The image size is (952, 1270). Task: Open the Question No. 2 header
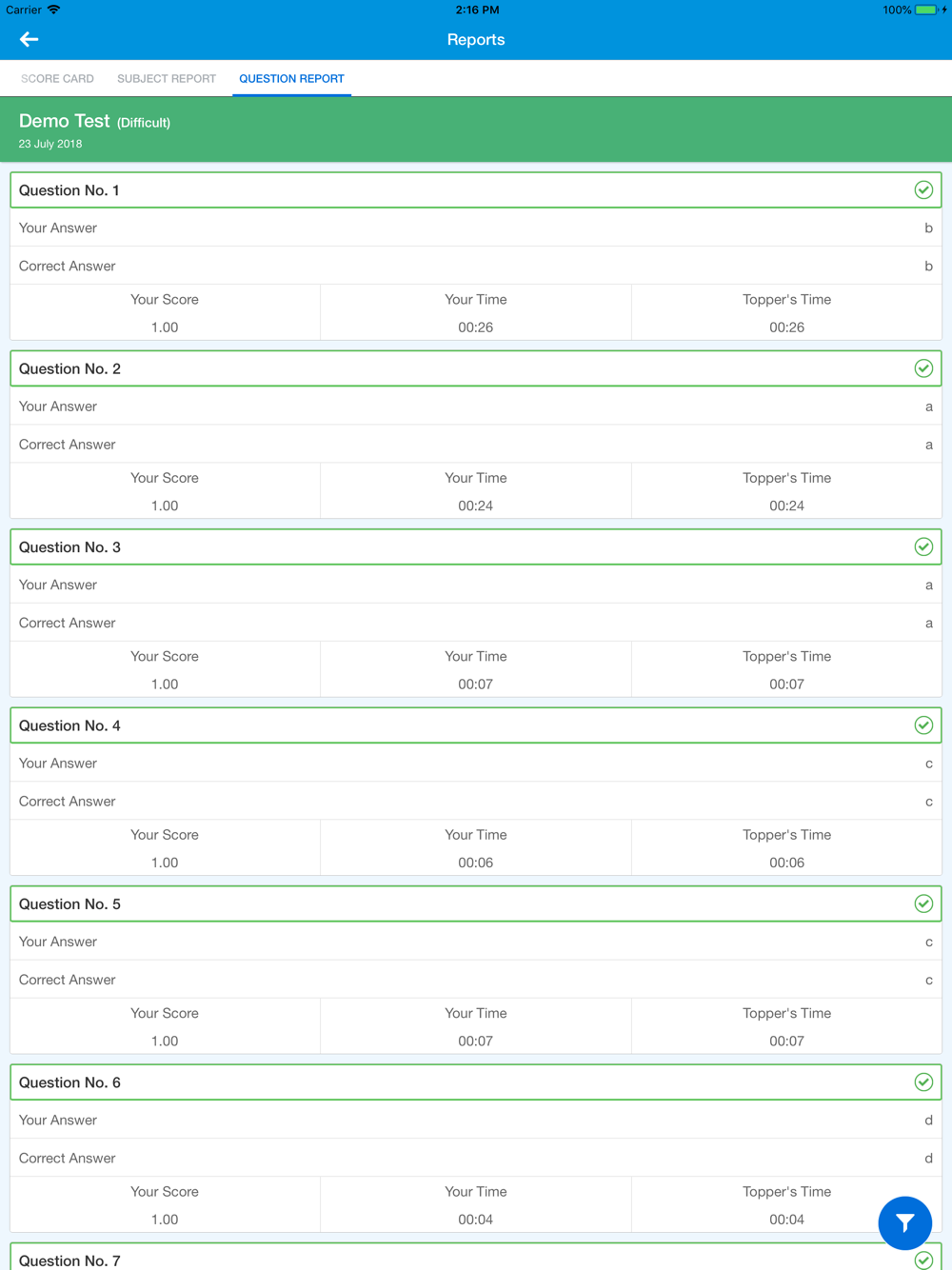(x=476, y=368)
